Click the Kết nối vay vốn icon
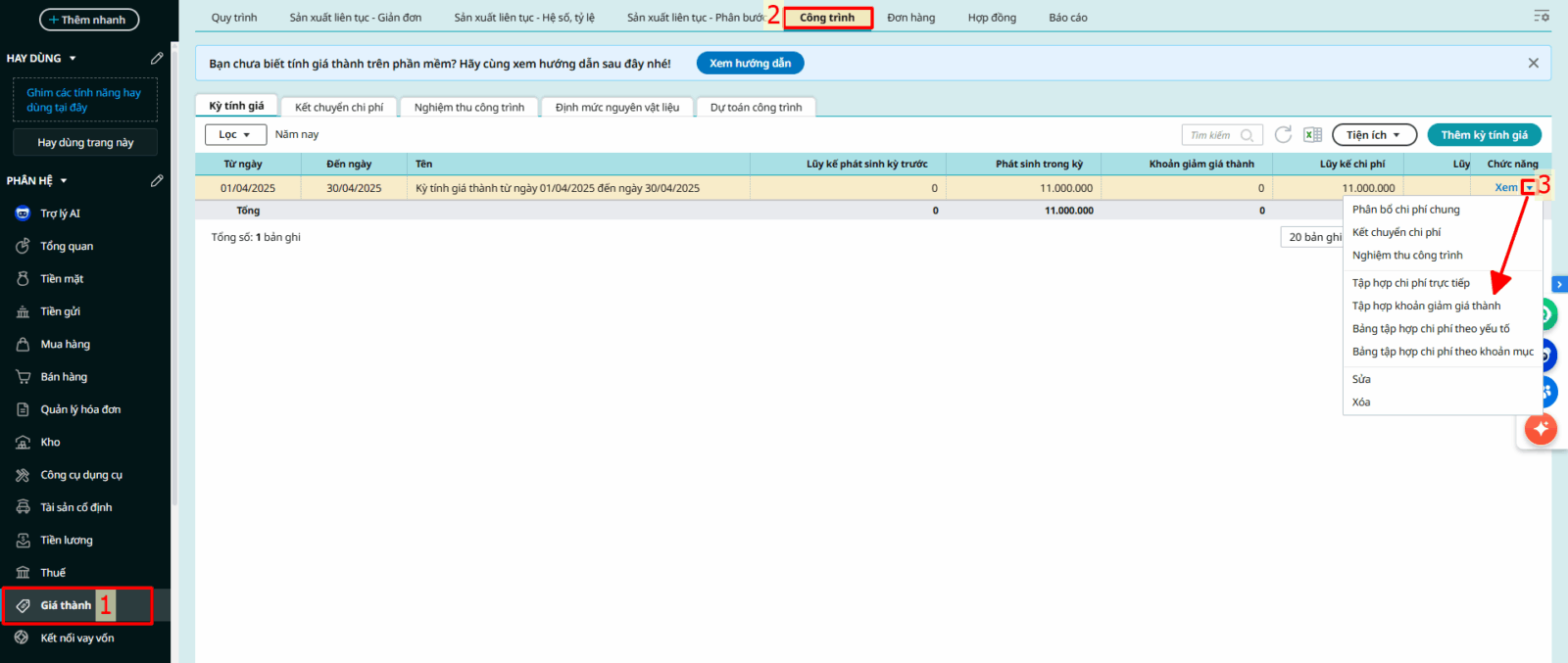The height and width of the screenshot is (663, 1568). point(23,639)
